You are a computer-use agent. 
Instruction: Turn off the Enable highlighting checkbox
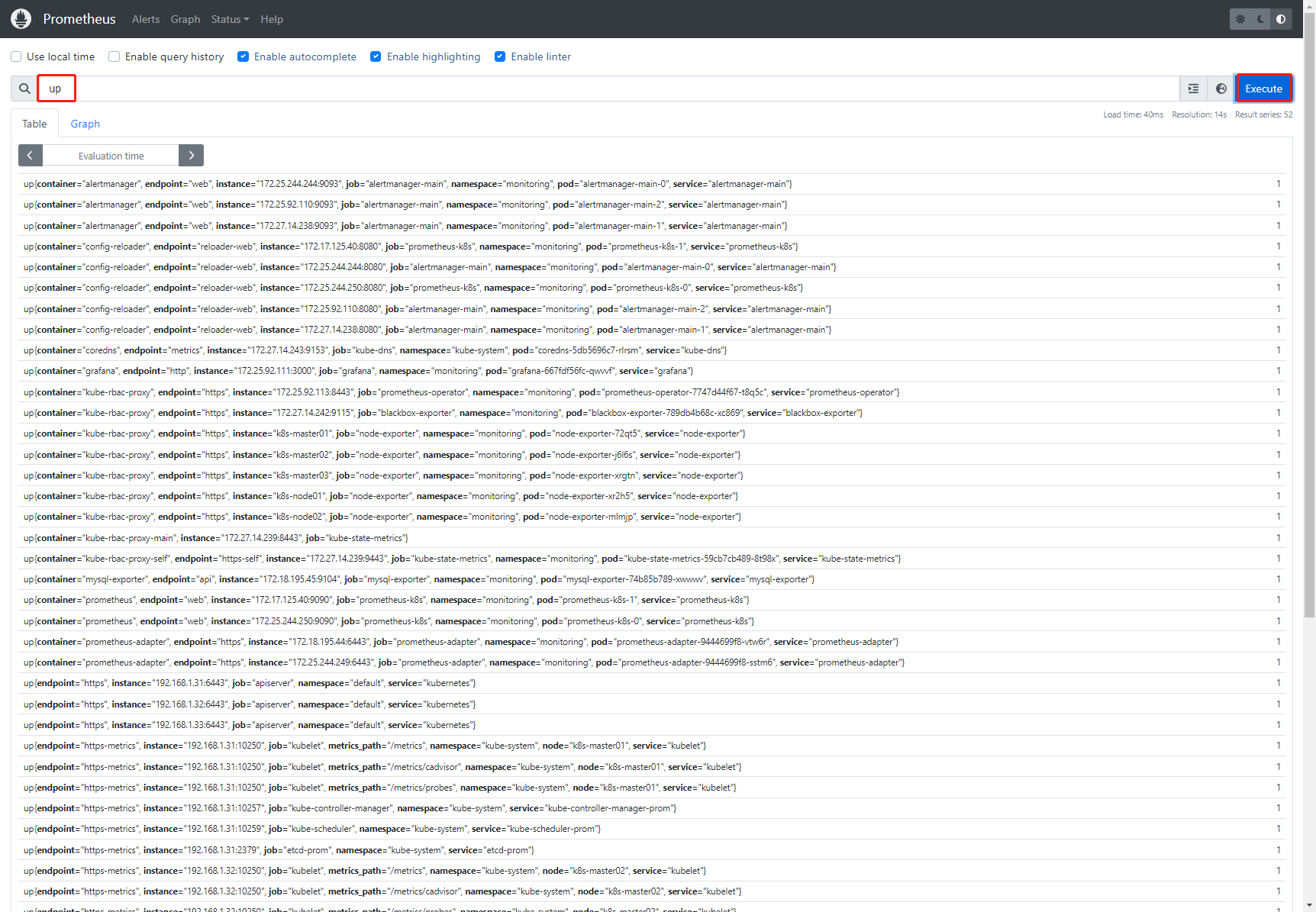[376, 56]
